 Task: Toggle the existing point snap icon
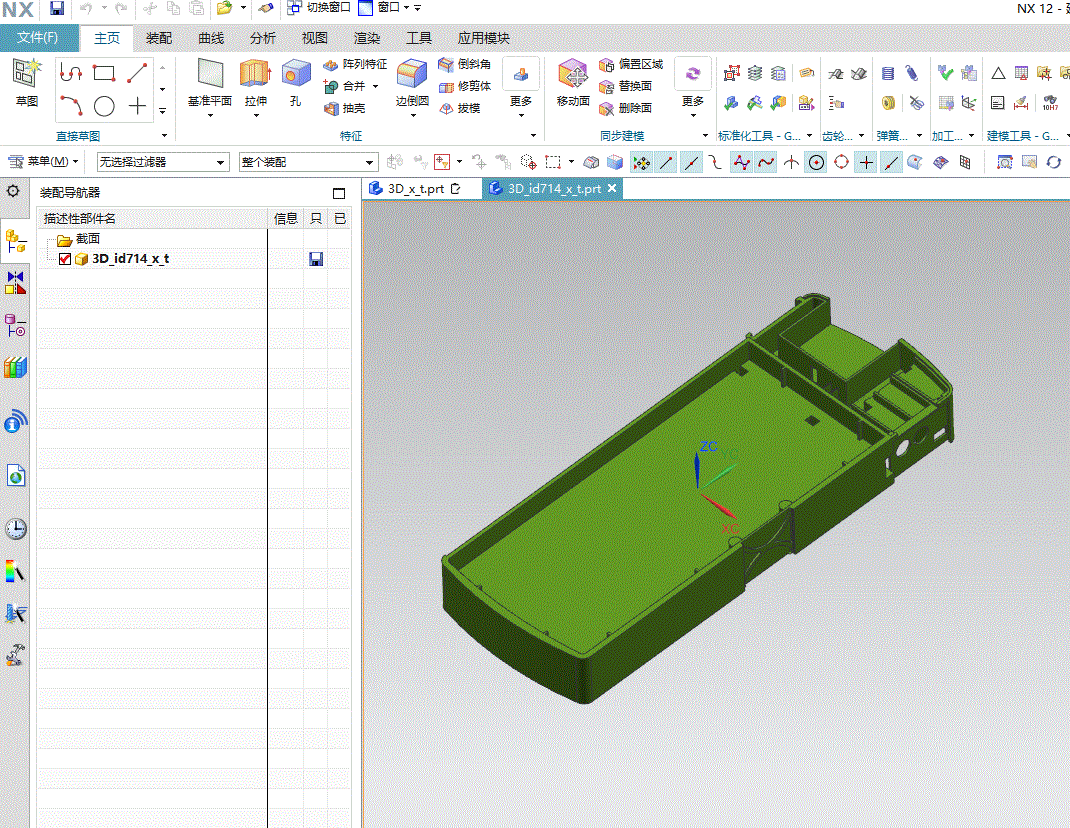tap(866, 162)
